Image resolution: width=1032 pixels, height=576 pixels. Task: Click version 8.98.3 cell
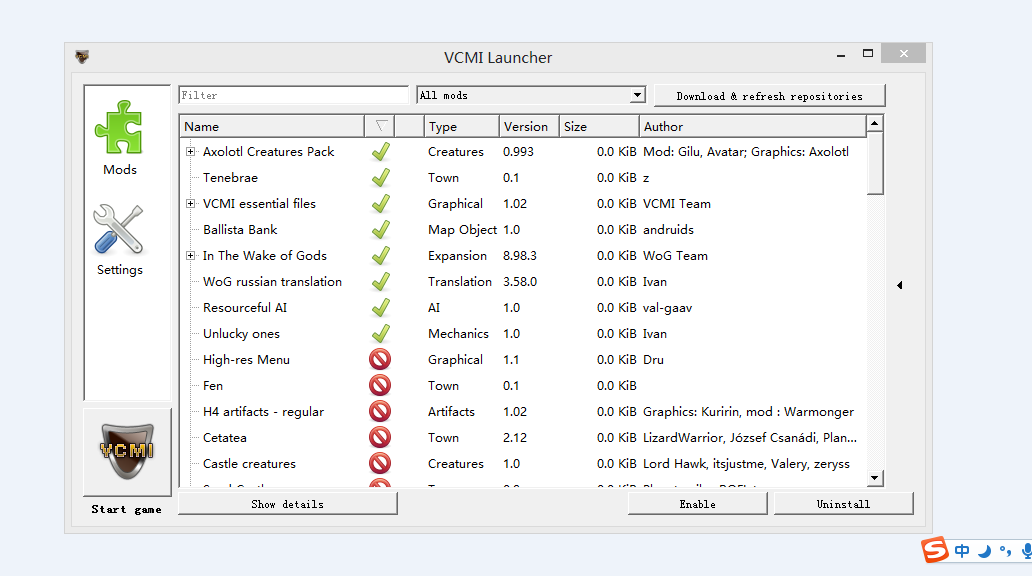(x=520, y=255)
